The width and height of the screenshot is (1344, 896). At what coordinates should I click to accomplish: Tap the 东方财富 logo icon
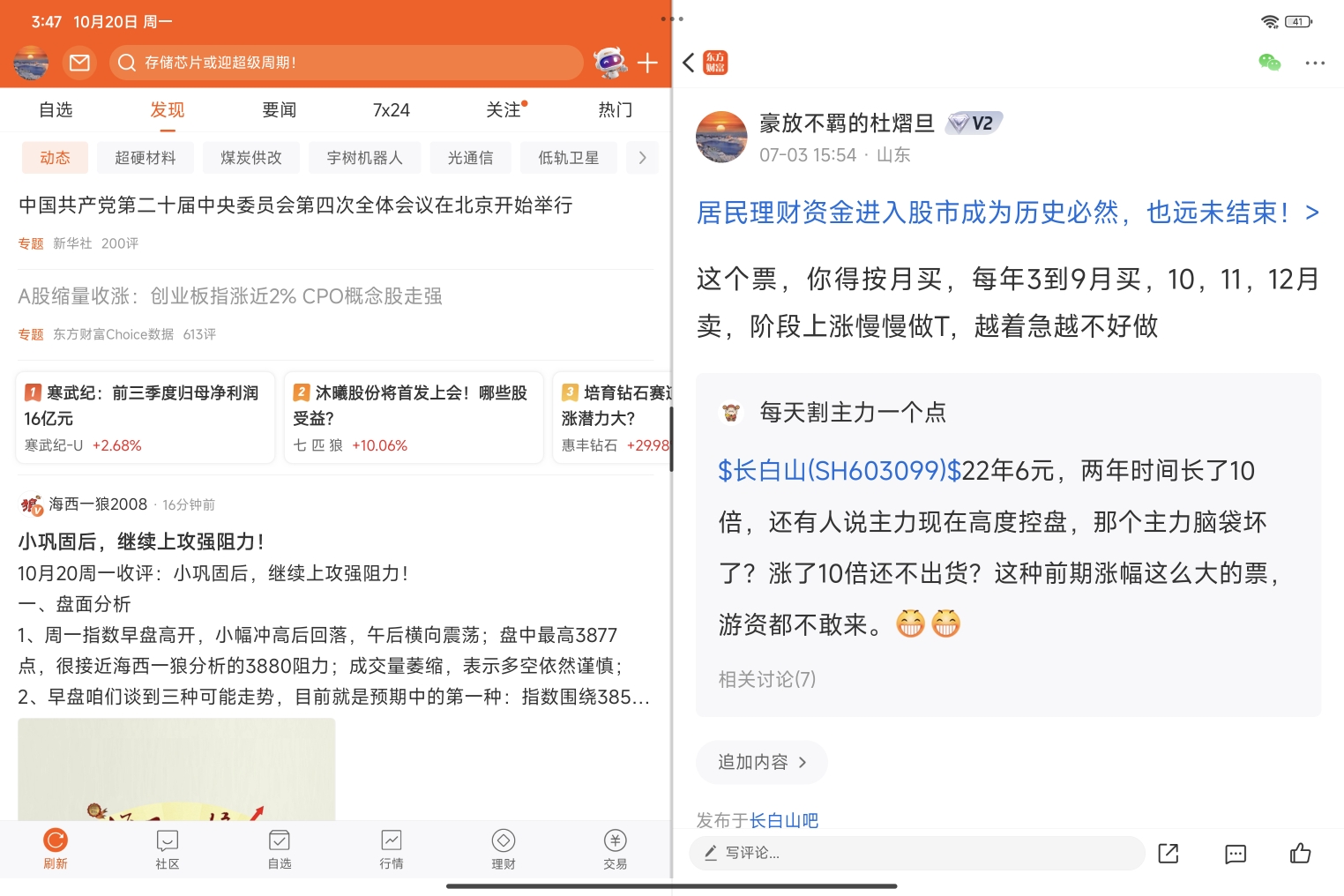pos(715,63)
